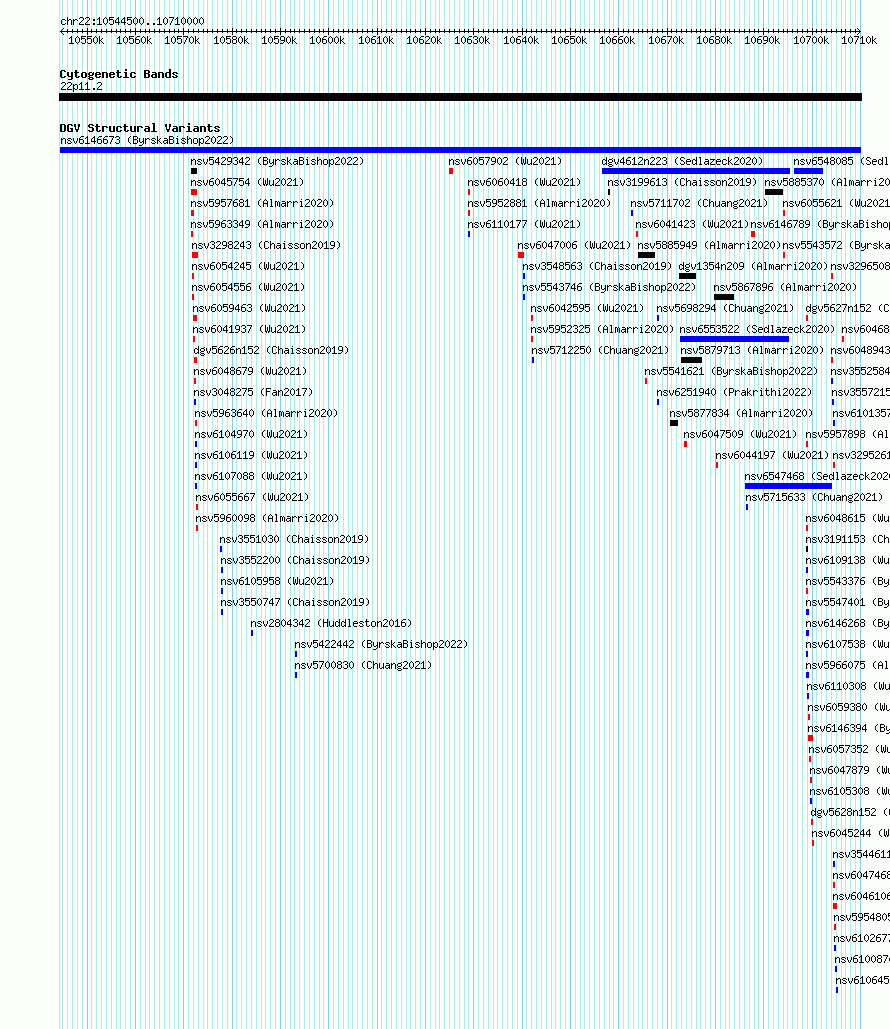Click the blue dgv4612n223 variant bar
Viewport: 890px width, 1029px height.
696,171
